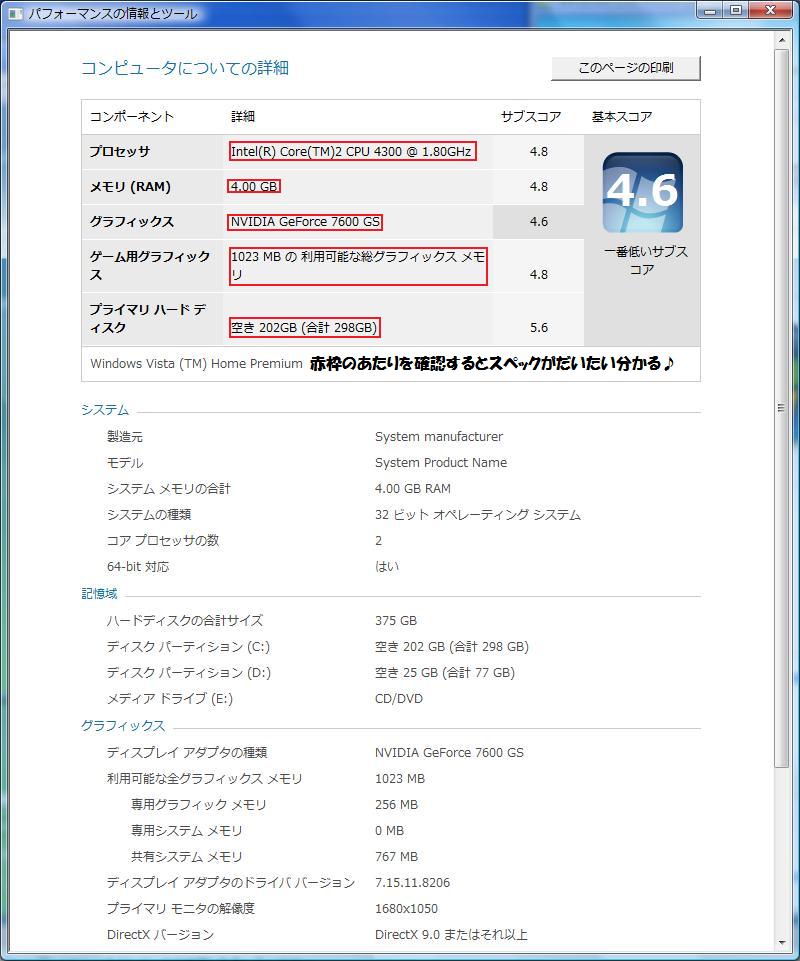800x961 pixels.
Task: Click the 4.00 GB memory detail cell
Action: [x=254, y=186]
